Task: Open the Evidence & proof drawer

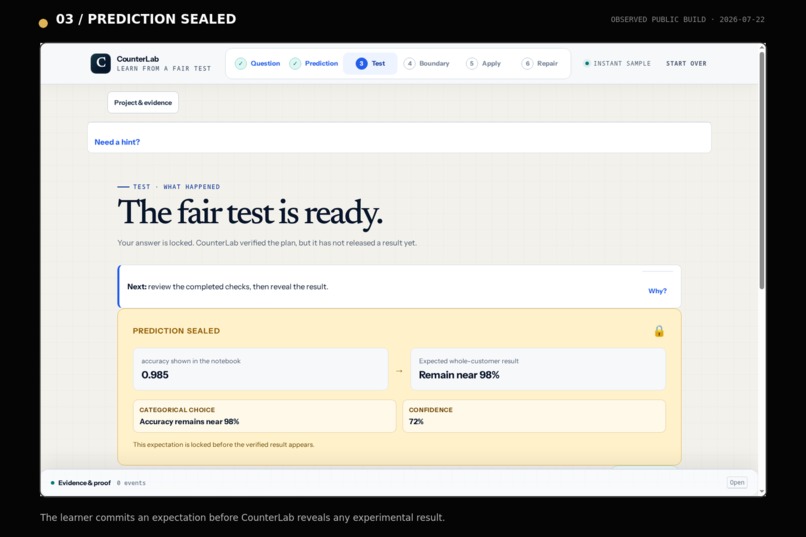Action: tap(737, 483)
